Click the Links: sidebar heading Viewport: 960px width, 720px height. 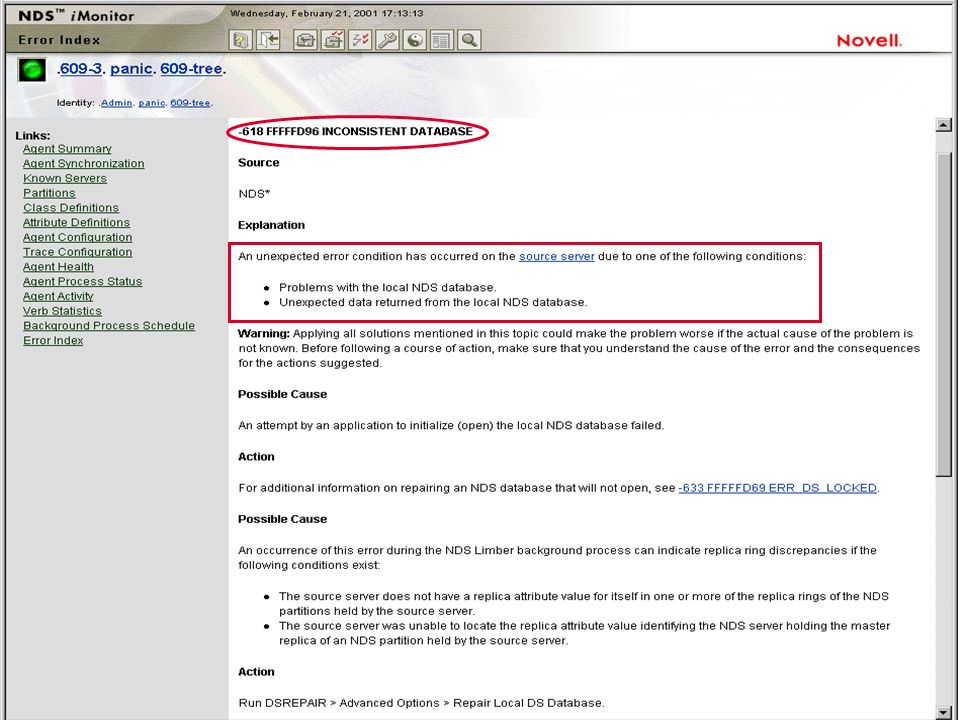(33, 136)
